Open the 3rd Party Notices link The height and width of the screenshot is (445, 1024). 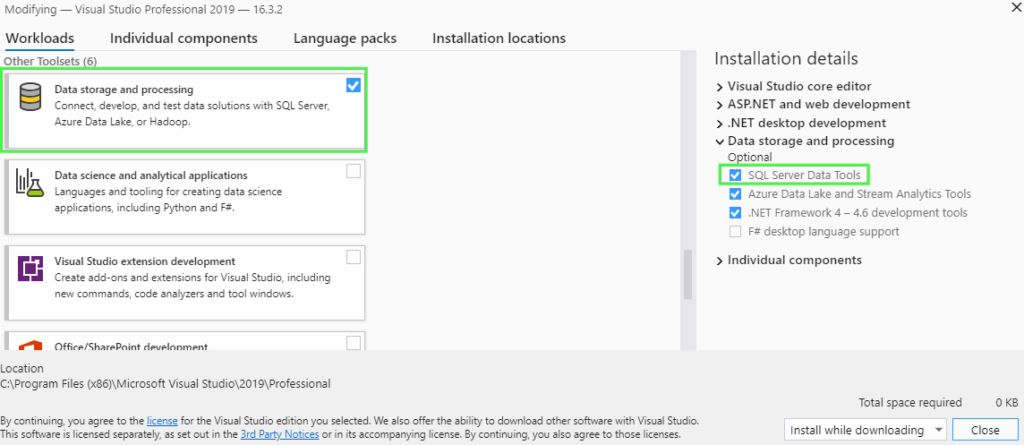coord(280,433)
